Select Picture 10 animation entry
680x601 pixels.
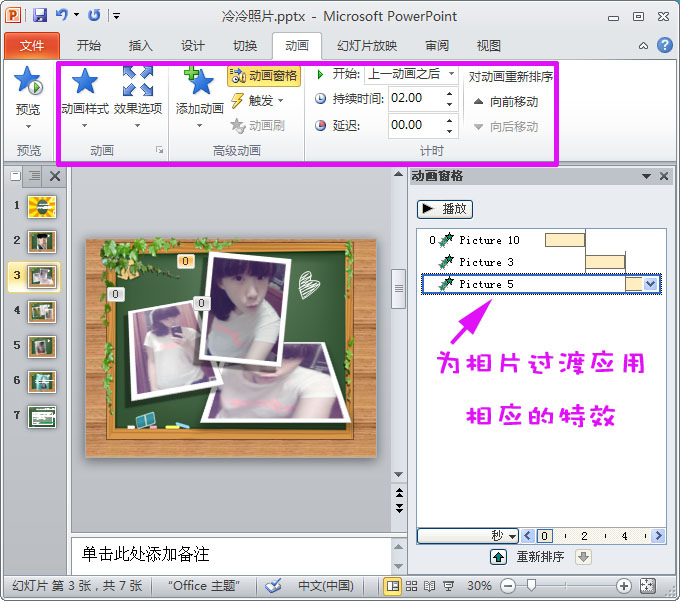tap(541, 240)
